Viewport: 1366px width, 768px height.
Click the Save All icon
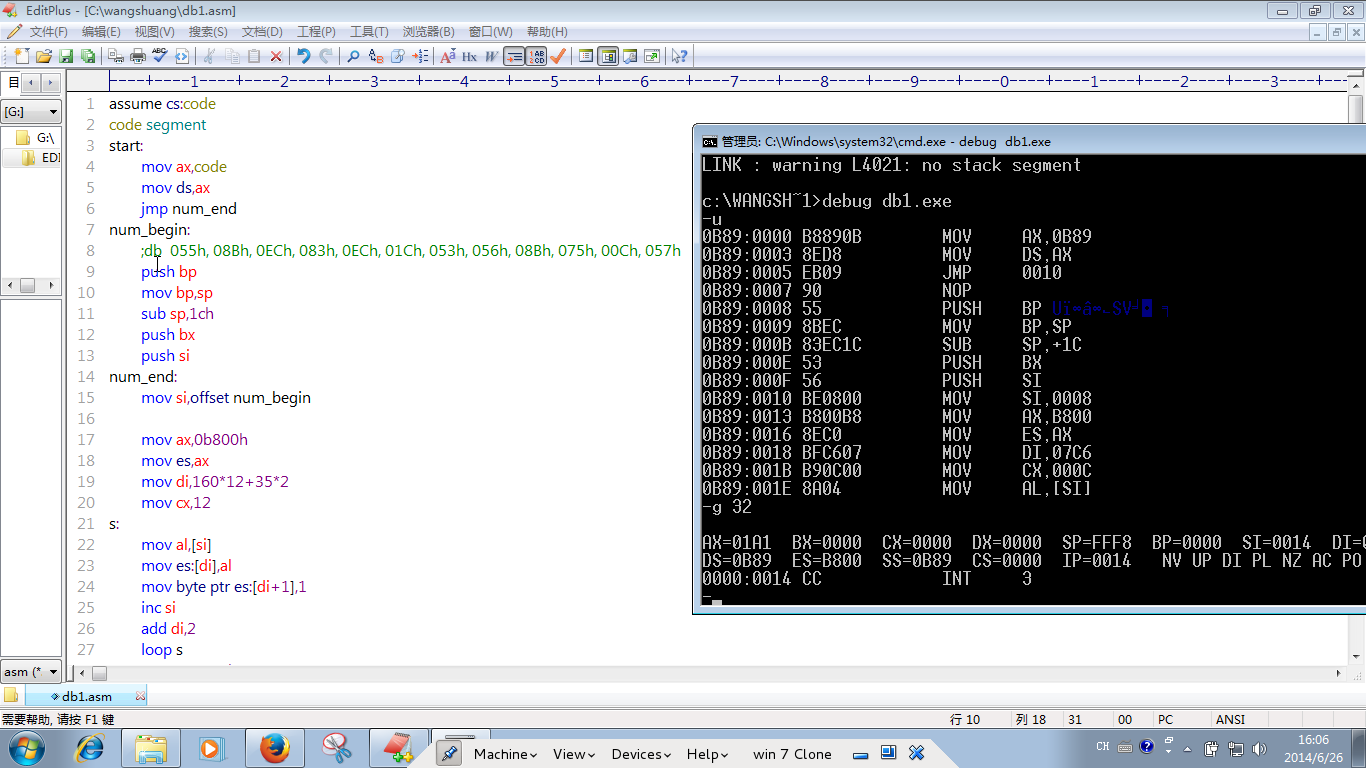point(88,56)
